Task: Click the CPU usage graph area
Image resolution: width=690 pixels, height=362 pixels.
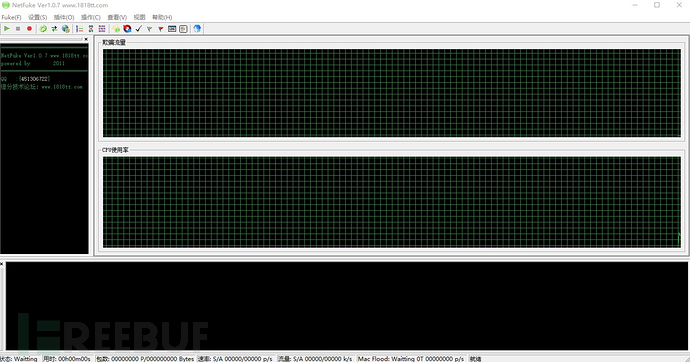Action: pyautogui.click(x=392, y=202)
